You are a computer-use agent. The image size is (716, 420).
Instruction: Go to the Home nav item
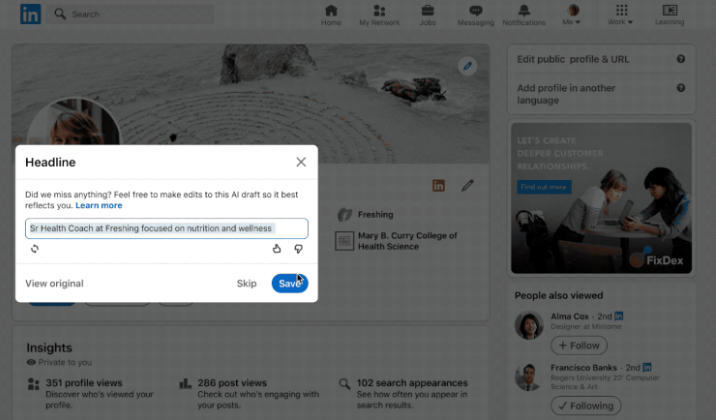pyautogui.click(x=331, y=15)
